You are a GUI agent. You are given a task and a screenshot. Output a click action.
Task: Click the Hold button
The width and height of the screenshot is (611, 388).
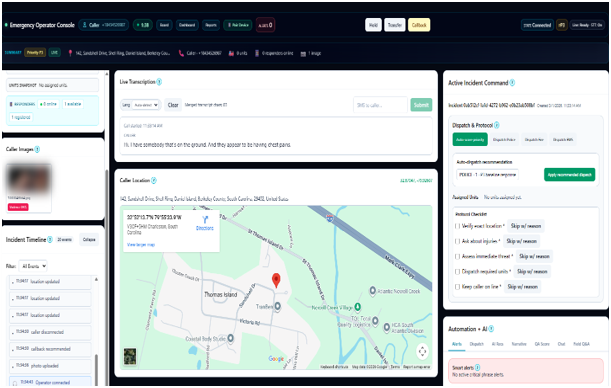pyautogui.click(x=373, y=25)
